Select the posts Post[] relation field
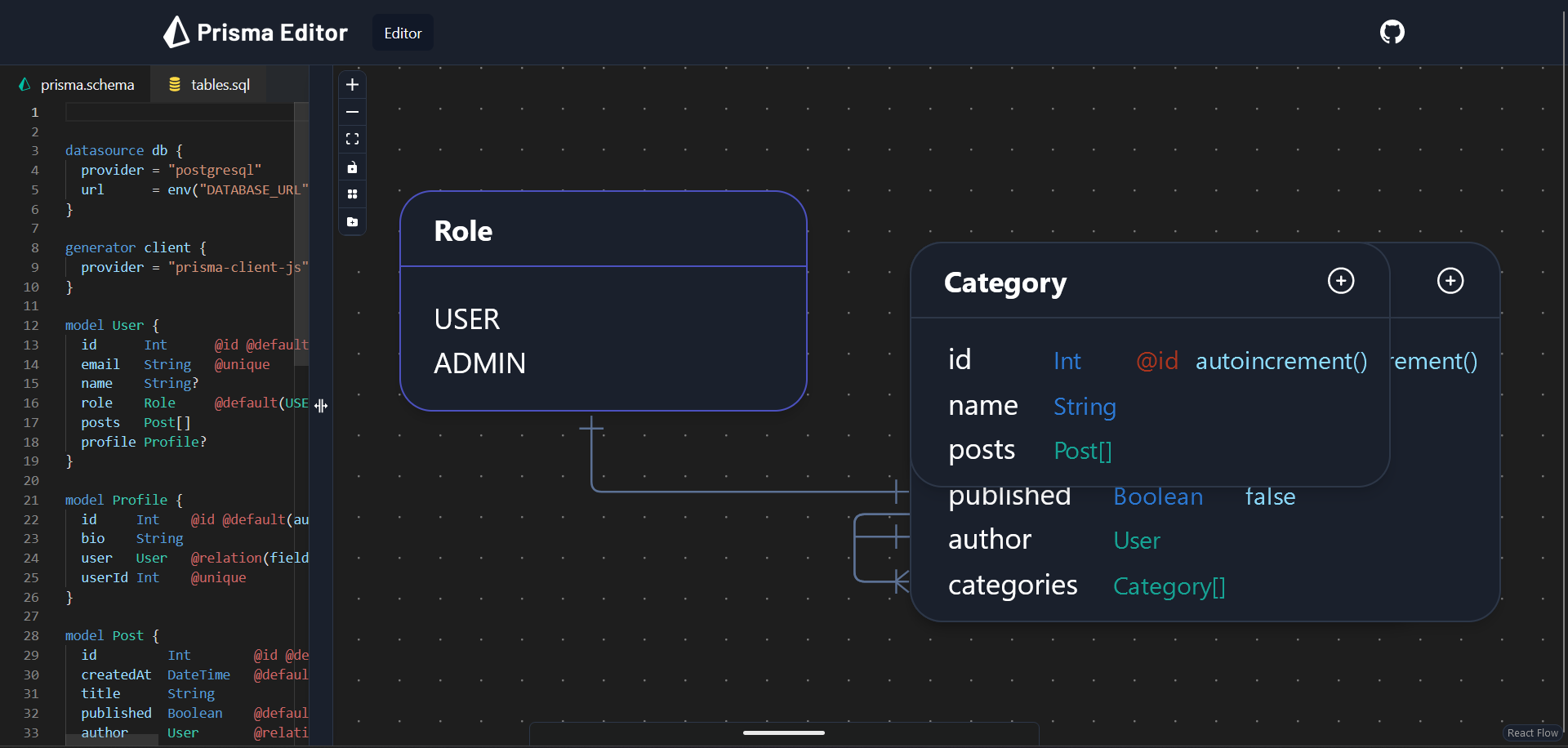1568x748 pixels. click(1082, 450)
